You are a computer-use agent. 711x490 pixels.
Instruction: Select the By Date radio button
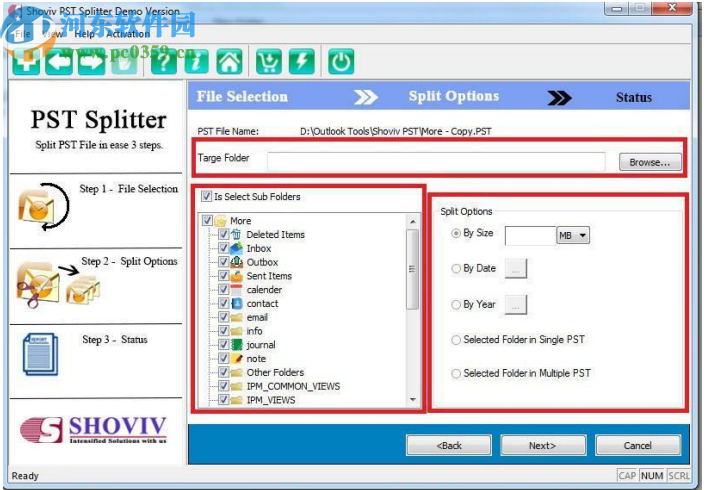click(x=456, y=268)
